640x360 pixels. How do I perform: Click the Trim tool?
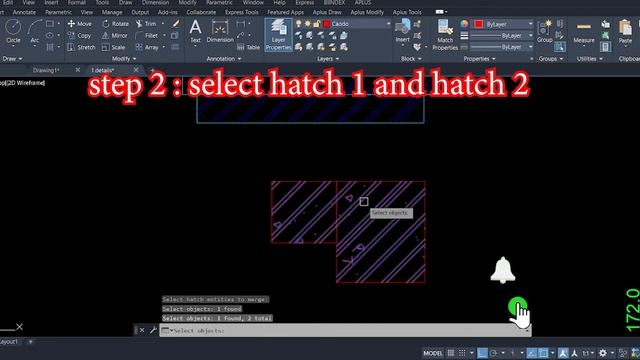pos(146,24)
